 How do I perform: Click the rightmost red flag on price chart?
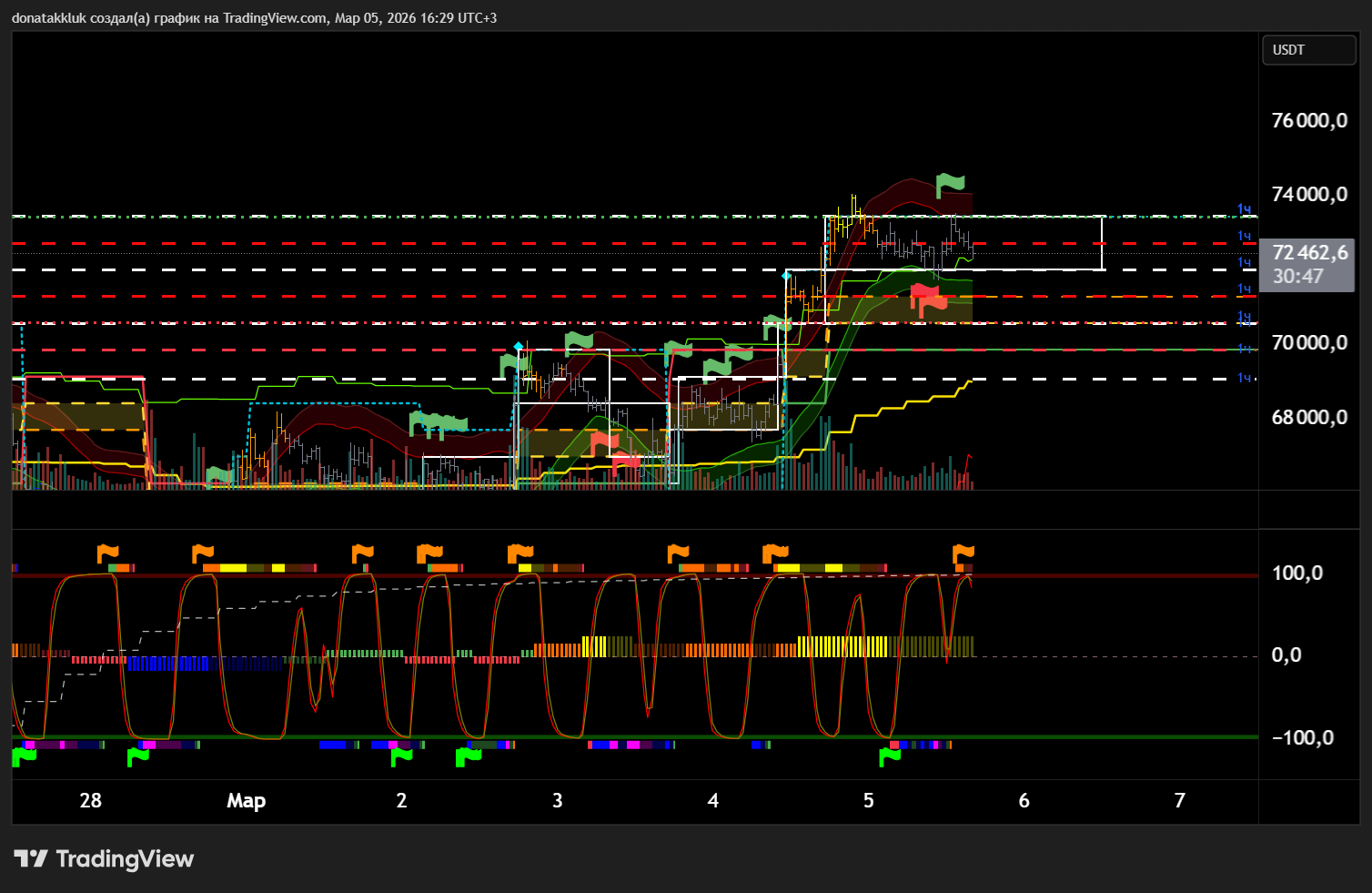(x=928, y=299)
